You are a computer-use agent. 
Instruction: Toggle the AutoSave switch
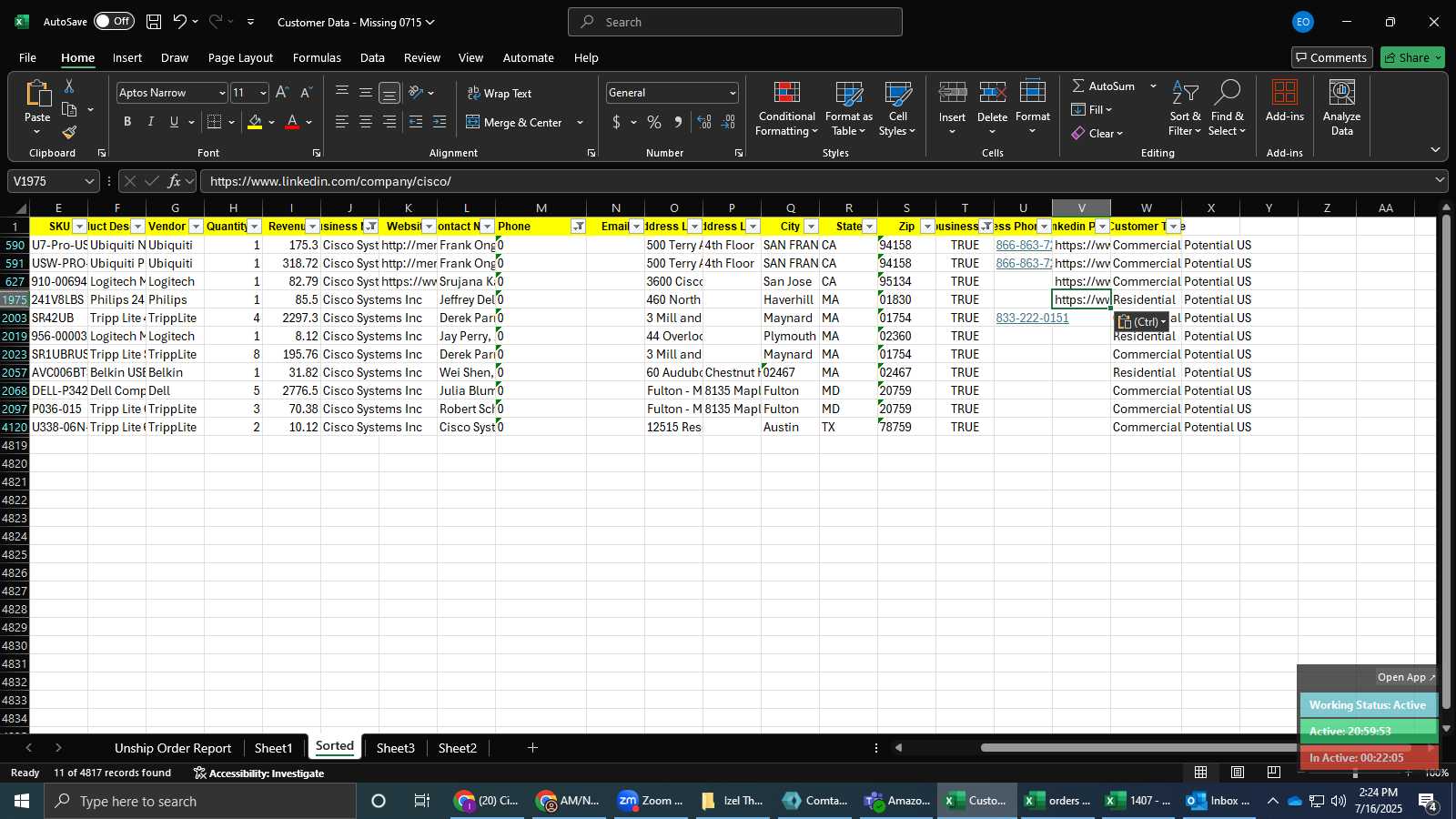(x=114, y=21)
